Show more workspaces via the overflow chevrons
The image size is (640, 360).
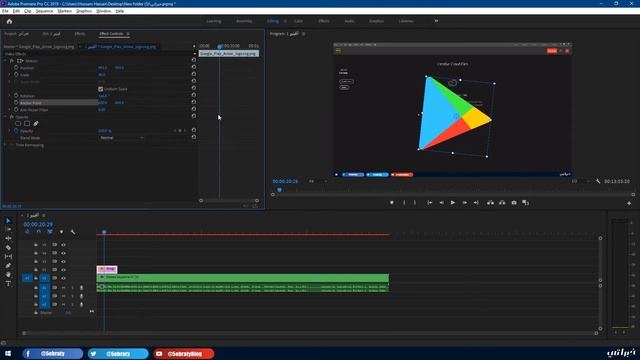(436, 21)
